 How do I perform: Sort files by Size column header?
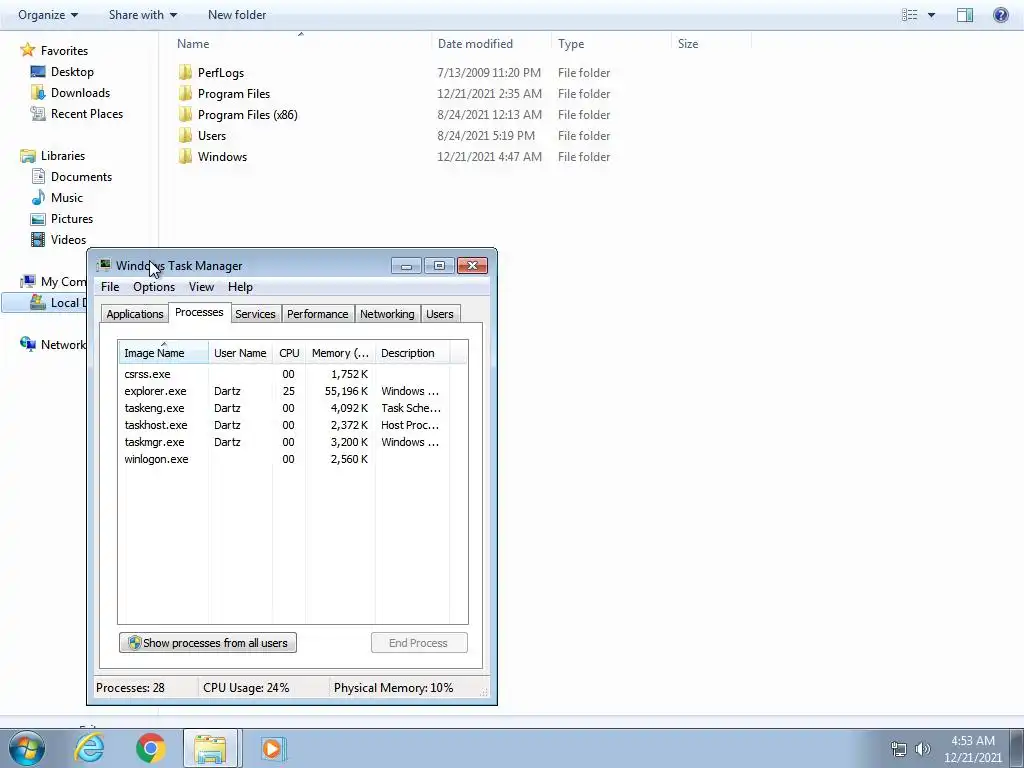[711, 44]
